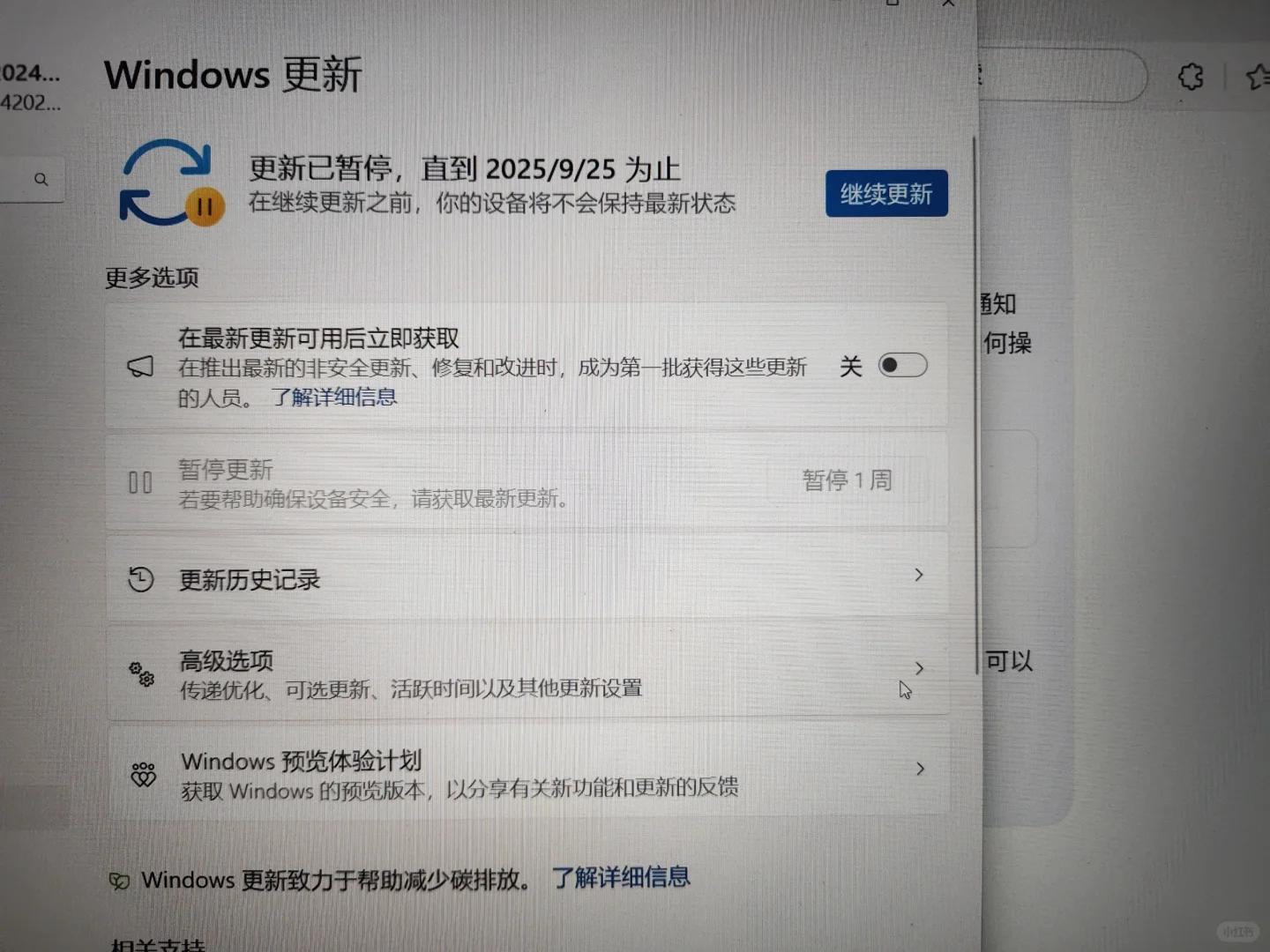This screenshot has width=1270, height=952.
Task: Enable the 在最新更新可用后立即获取 toggle
Action: click(902, 365)
